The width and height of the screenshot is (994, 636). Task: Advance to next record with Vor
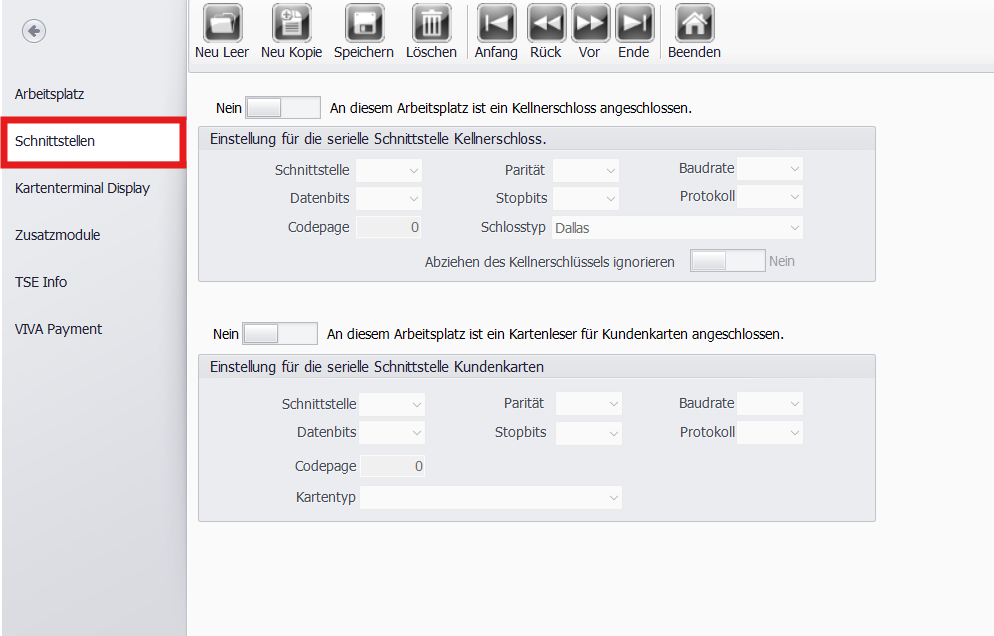click(590, 23)
